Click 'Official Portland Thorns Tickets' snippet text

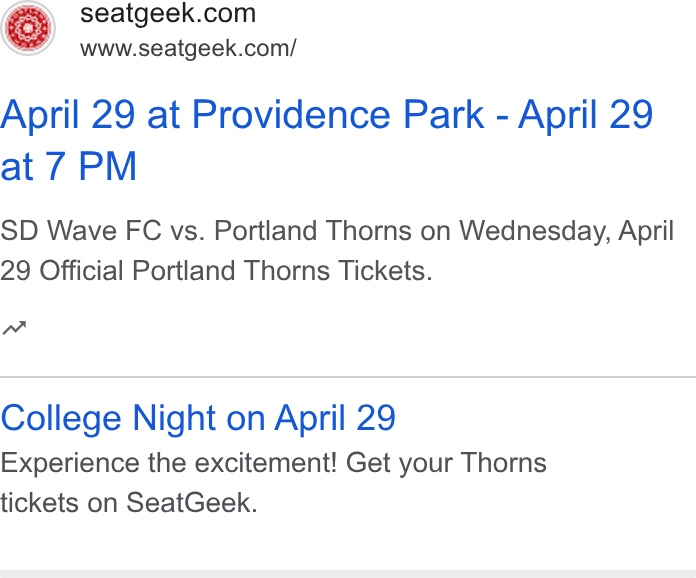click(236, 271)
